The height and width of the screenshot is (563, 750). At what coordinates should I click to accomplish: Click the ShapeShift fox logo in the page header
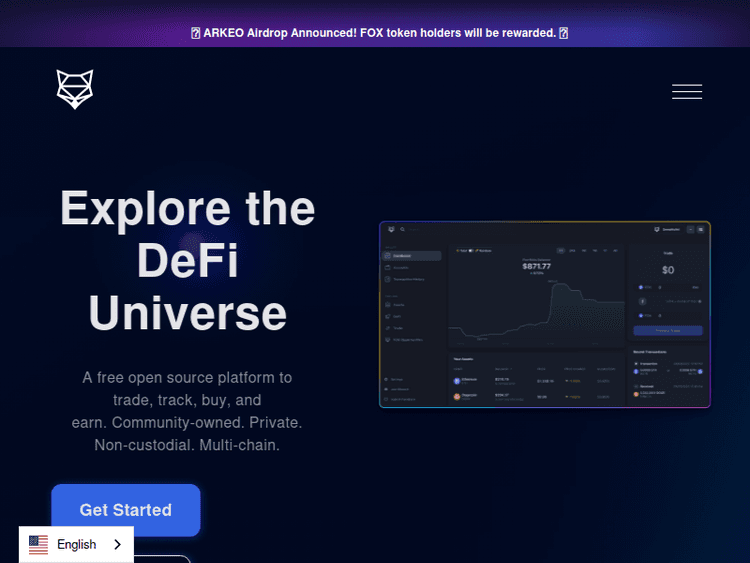[75, 89]
